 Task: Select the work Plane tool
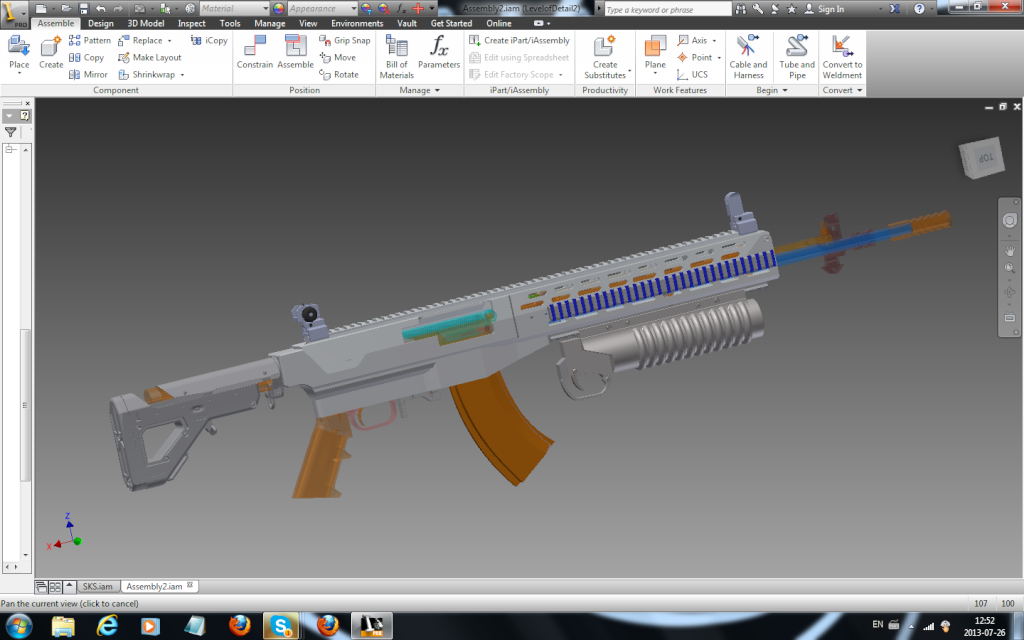pyautogui.click(x=655, y=54)
